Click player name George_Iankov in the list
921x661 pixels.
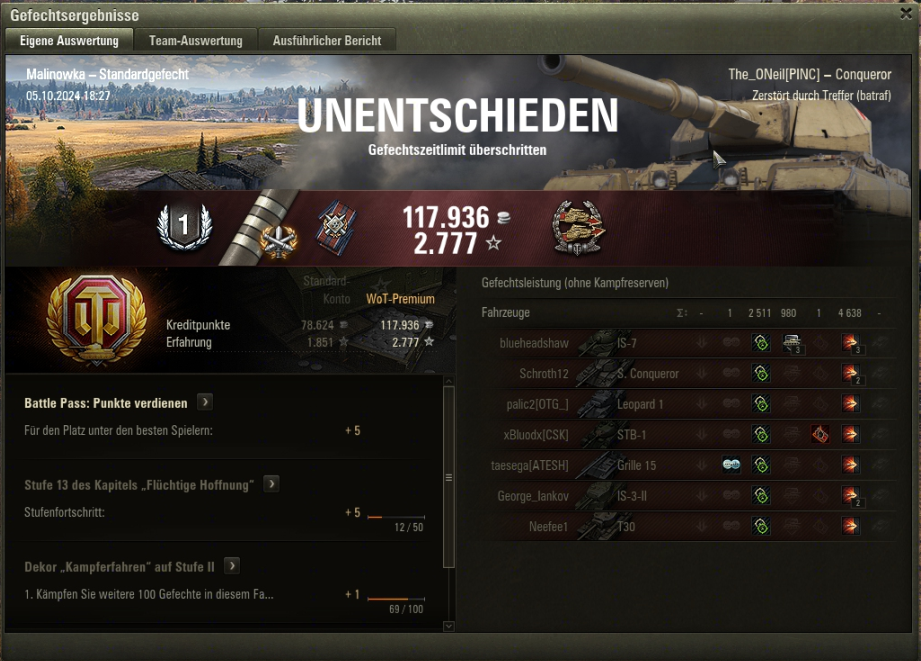click(x=533, y=496)
